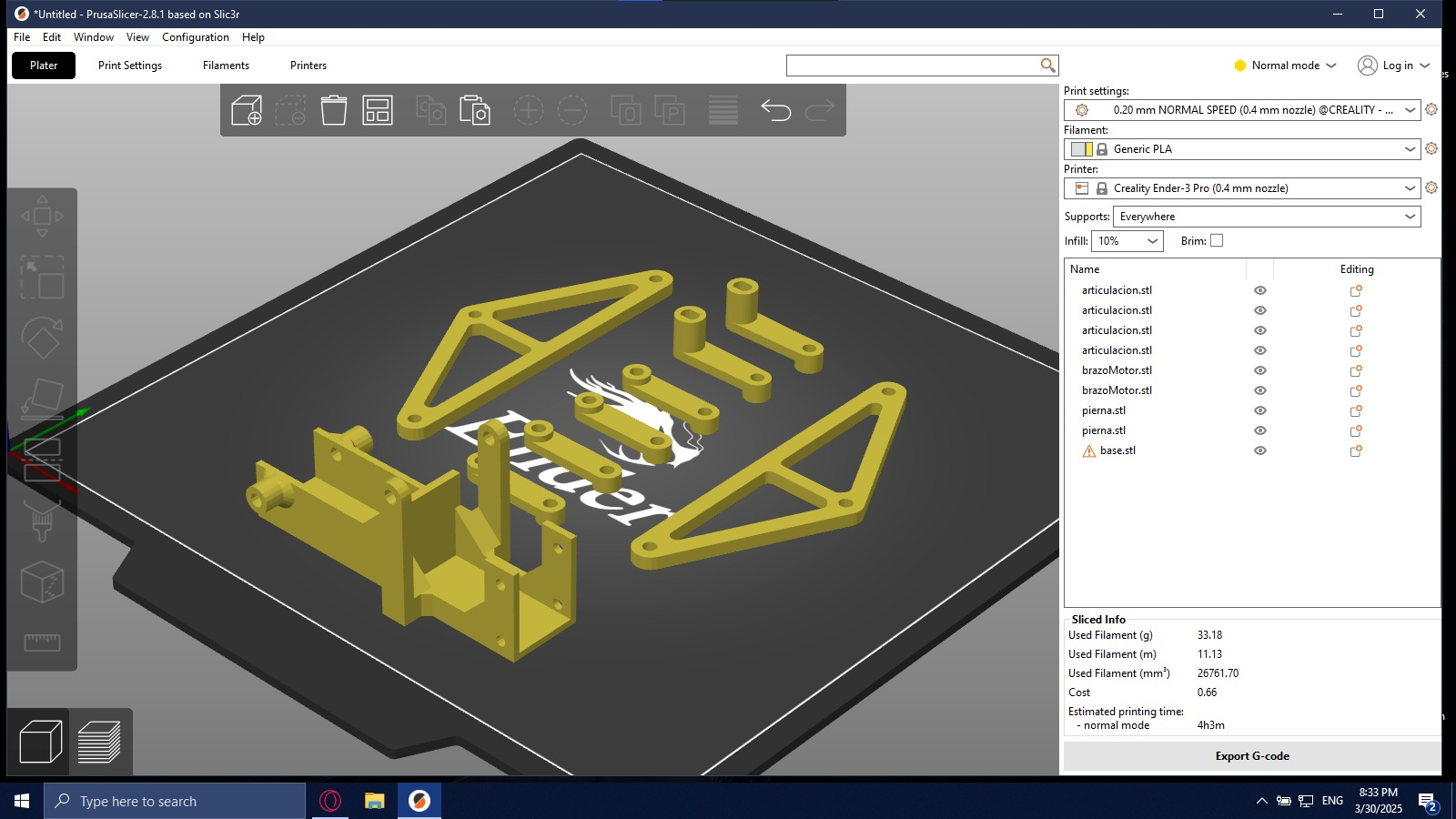Viewport: 1456px width, 819px height.
Task: Click the Remove instance minus icon
Action: [x=572, y=110]
